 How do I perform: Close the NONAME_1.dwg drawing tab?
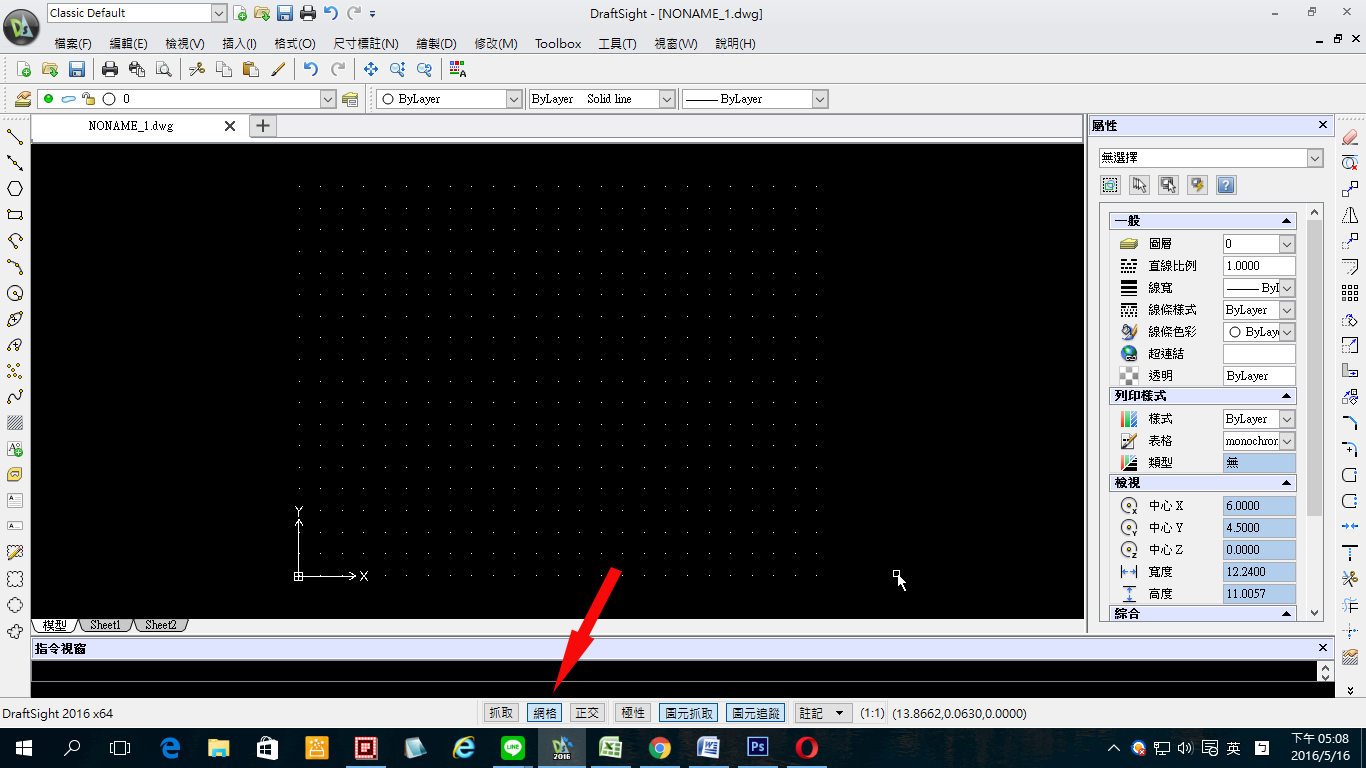[x=230, y=126]
